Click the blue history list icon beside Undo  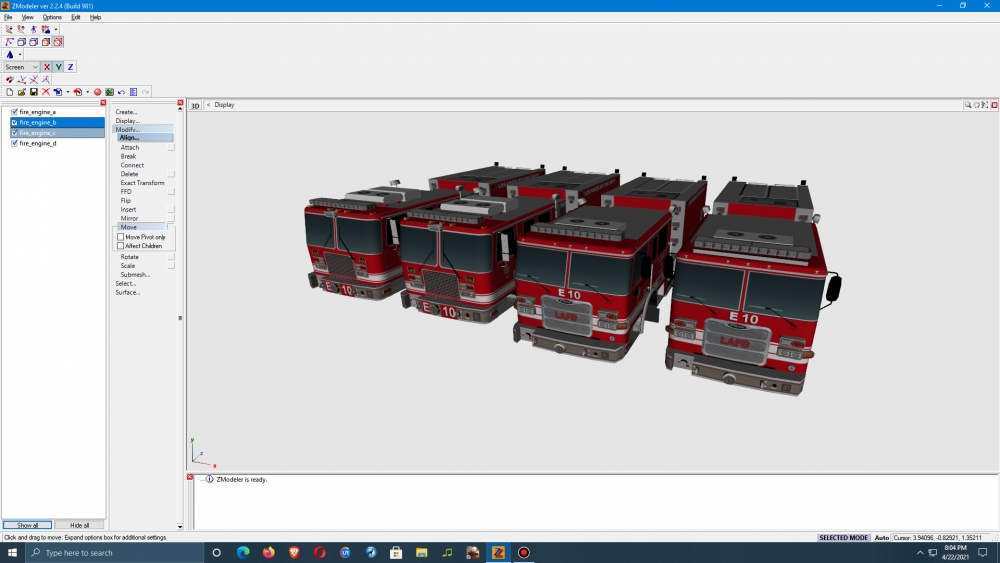point(134,92)
